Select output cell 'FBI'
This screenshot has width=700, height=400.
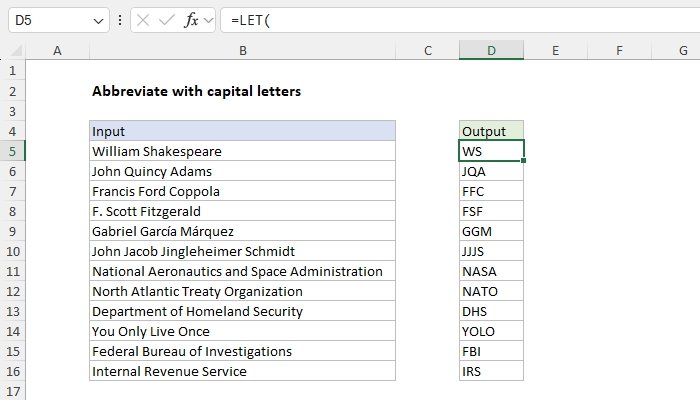[491, 351]
